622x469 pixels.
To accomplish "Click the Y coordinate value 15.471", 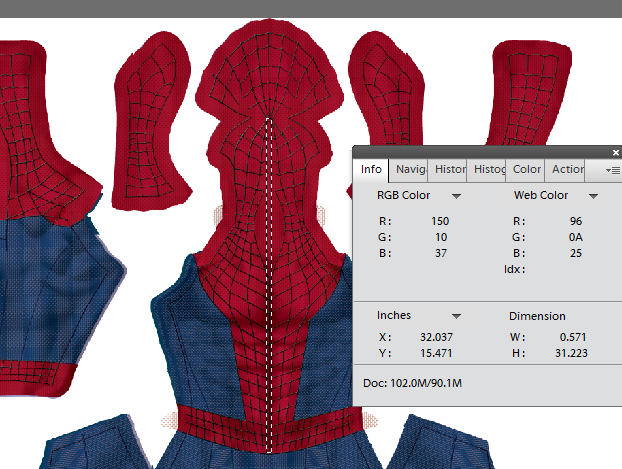I will point(436,353).
